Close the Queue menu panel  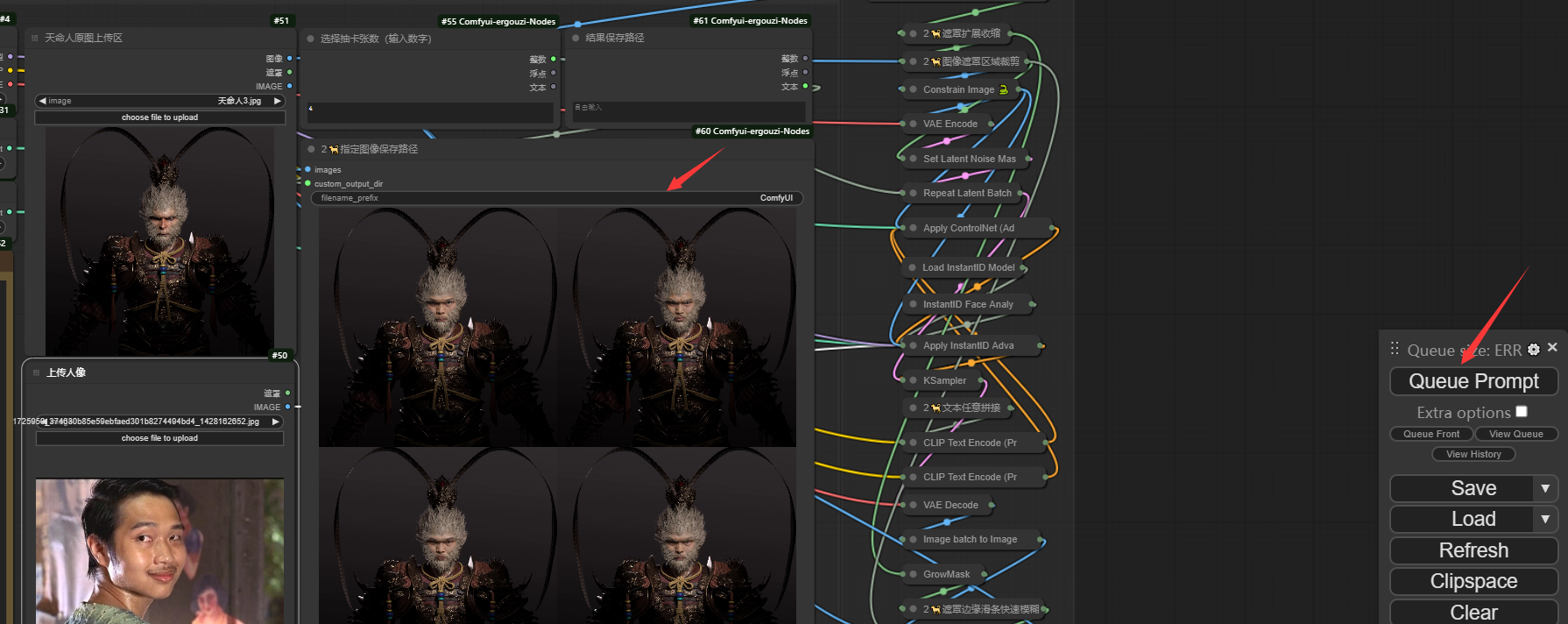tap(1552, 348)
